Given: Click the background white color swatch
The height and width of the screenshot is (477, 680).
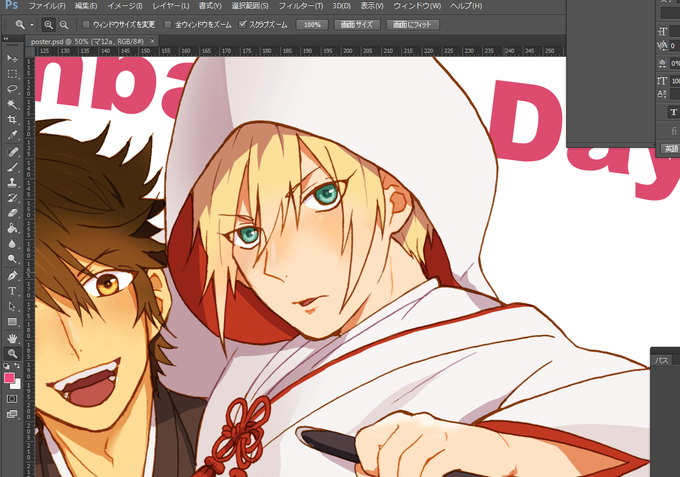Looking at the screenshot, I should click(16, 385).
